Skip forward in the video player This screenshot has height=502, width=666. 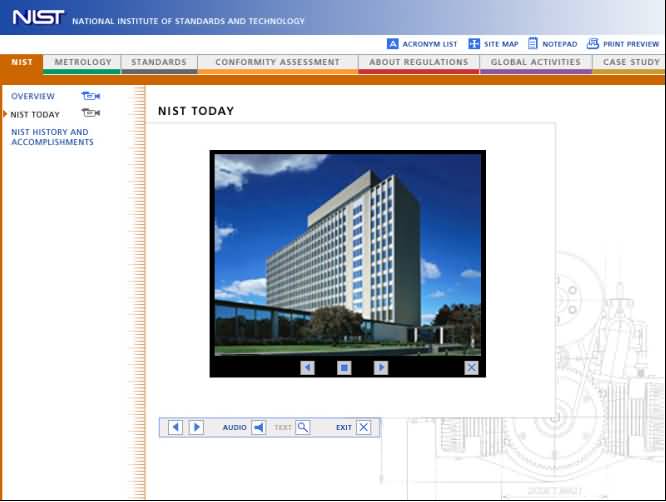pyautogui.click(x=380, y=367)
